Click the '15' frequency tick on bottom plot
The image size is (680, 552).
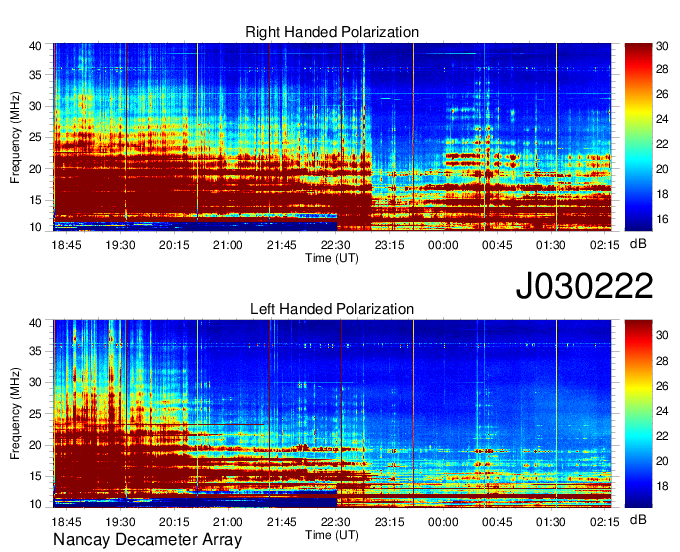click(x=35, y=477)
